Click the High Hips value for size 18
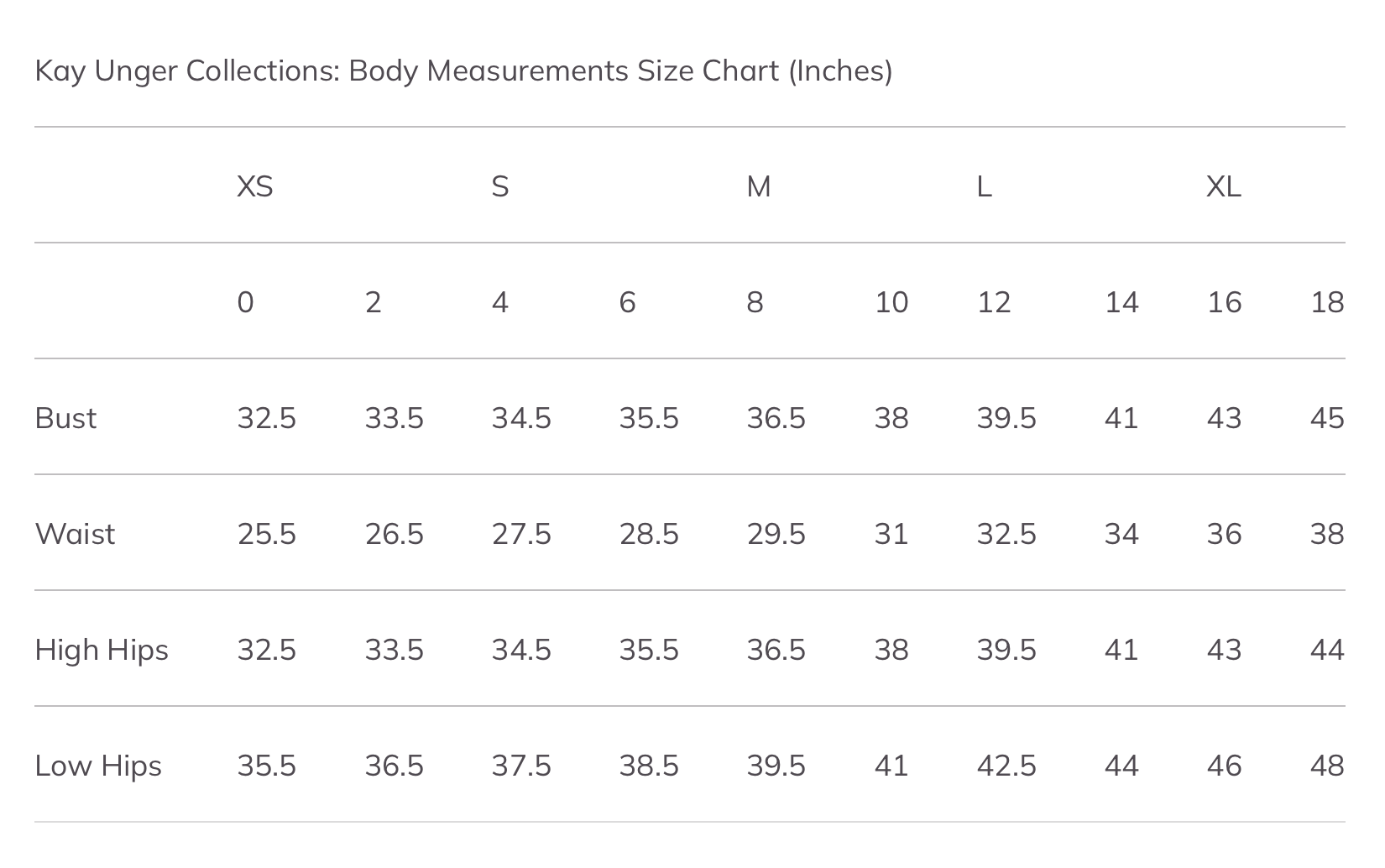This screenshot has width=1385, height=868. (1327, 650)
